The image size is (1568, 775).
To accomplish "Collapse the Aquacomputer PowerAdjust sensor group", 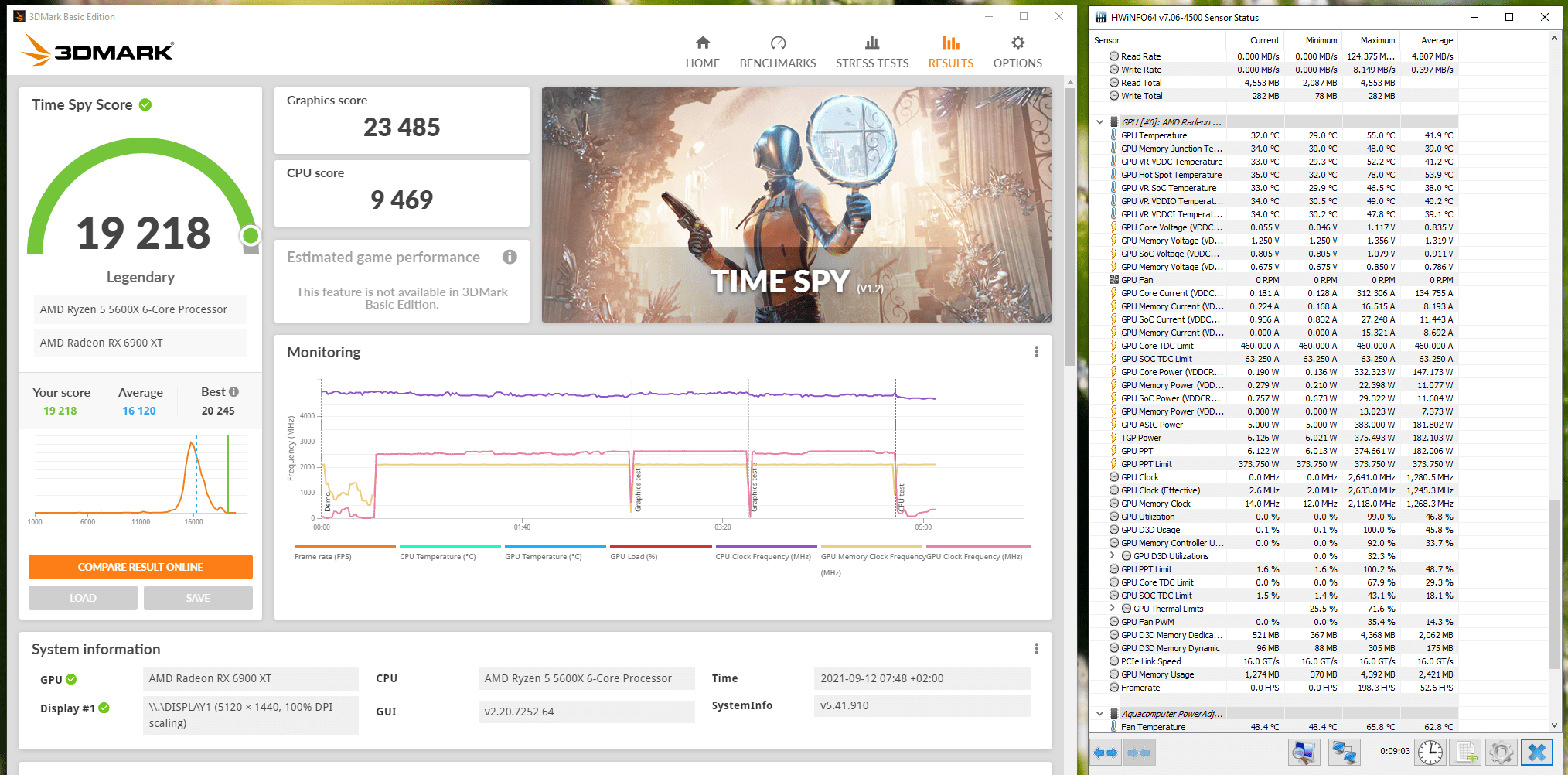I will (1099, 714).
